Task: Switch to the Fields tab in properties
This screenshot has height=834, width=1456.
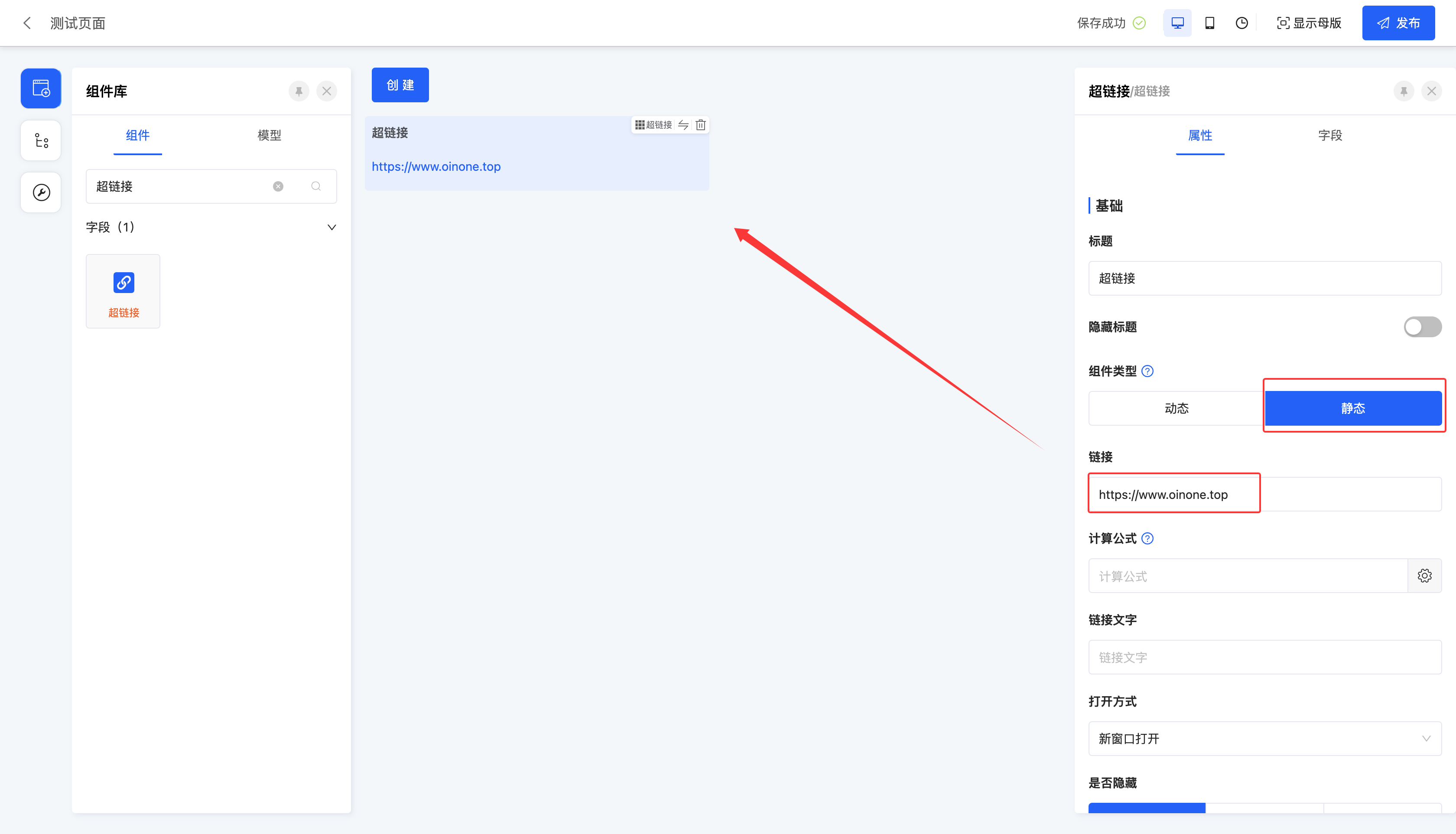Action: click(x=1329, y=135)
